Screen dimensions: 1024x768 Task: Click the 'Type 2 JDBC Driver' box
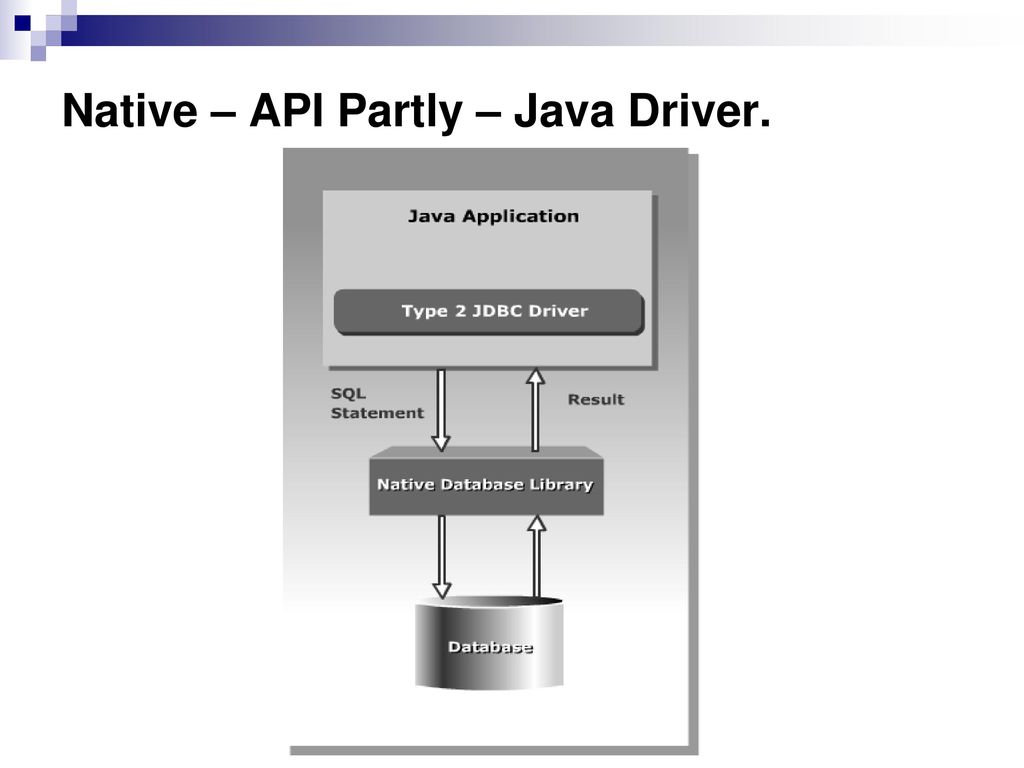pyautogui.click(x=489, y=312)
